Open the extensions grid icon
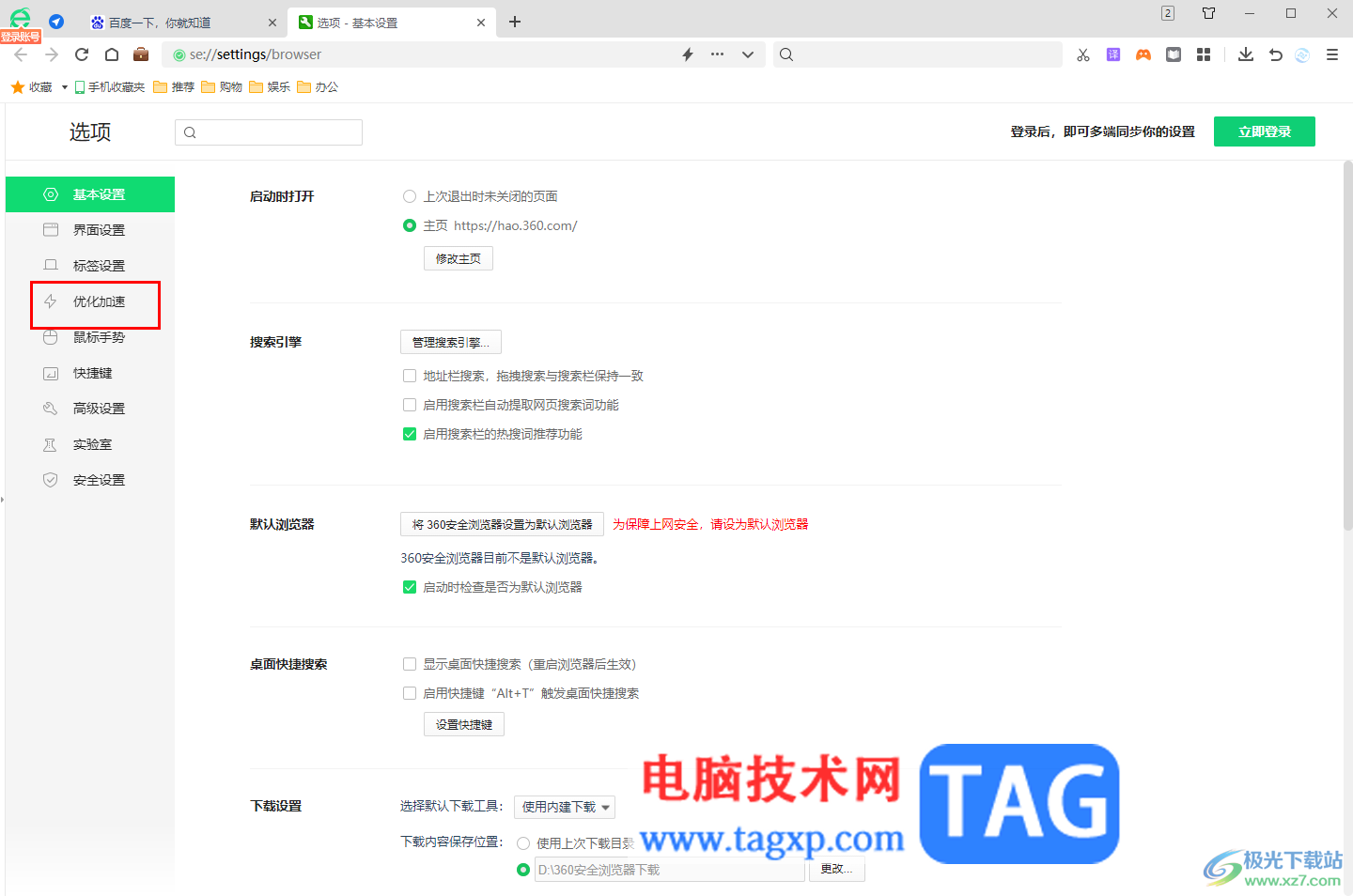 [1204, 54]
